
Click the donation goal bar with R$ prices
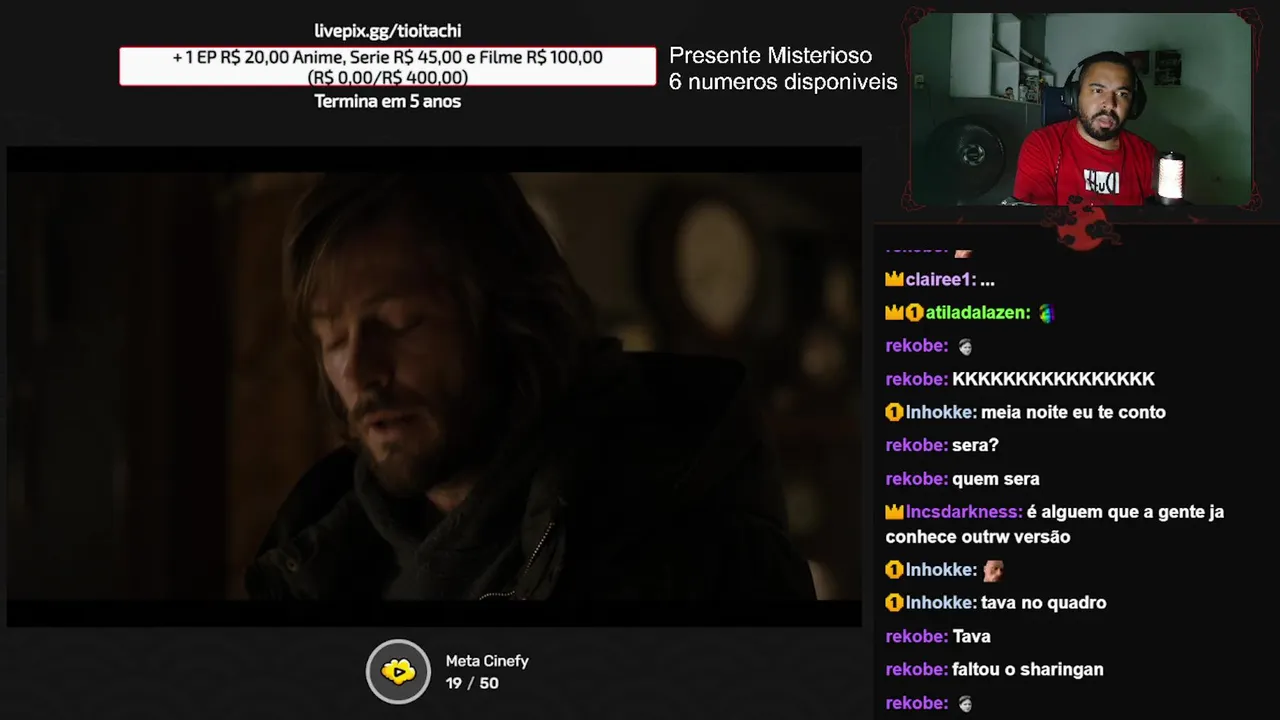click(388, 67)
